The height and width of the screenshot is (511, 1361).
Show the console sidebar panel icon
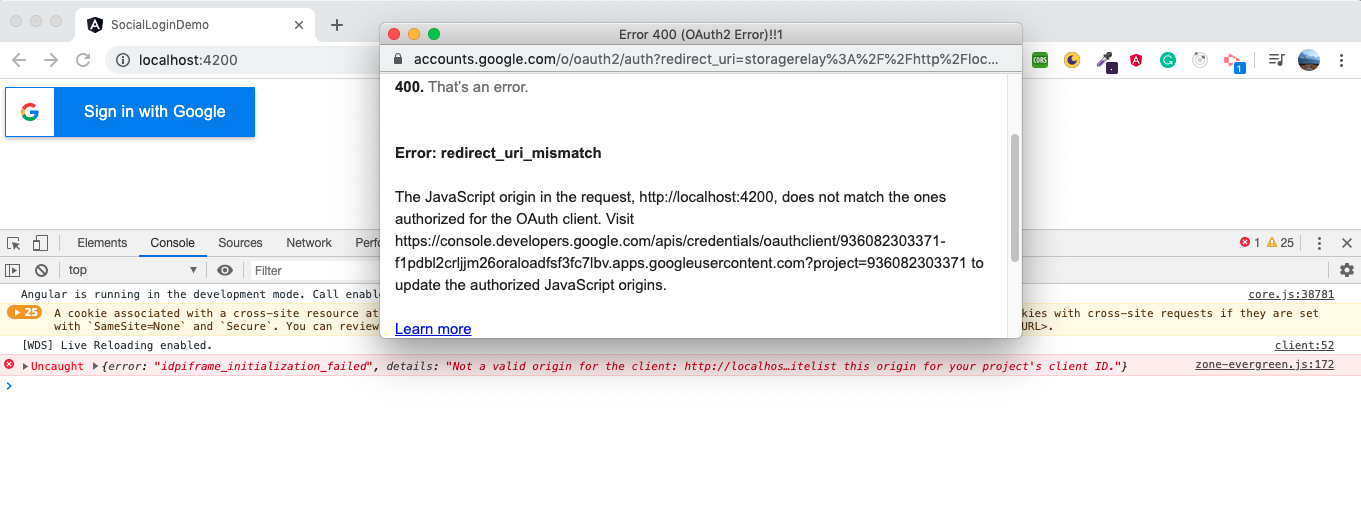pyautogui.click(x=13, y=270)
